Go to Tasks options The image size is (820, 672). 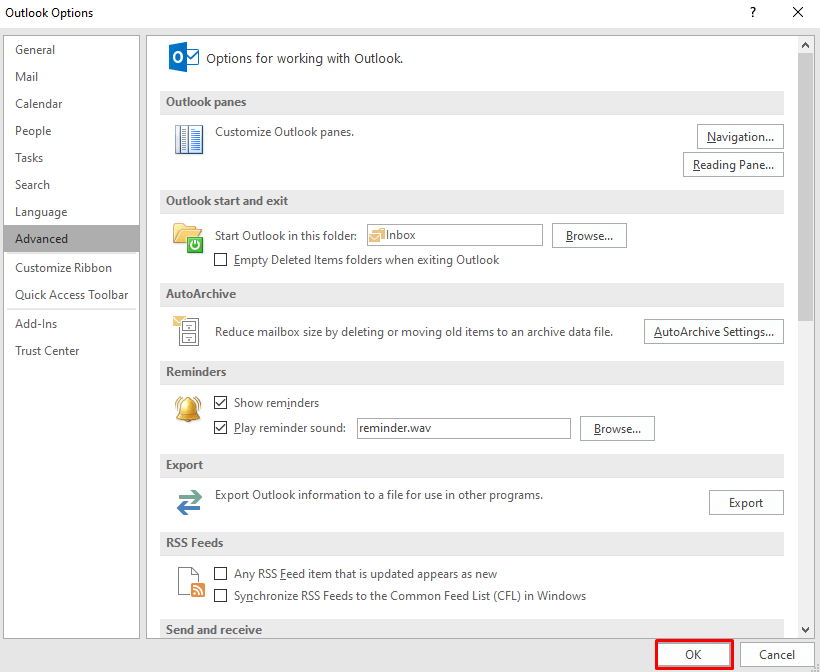click(72, 158)
